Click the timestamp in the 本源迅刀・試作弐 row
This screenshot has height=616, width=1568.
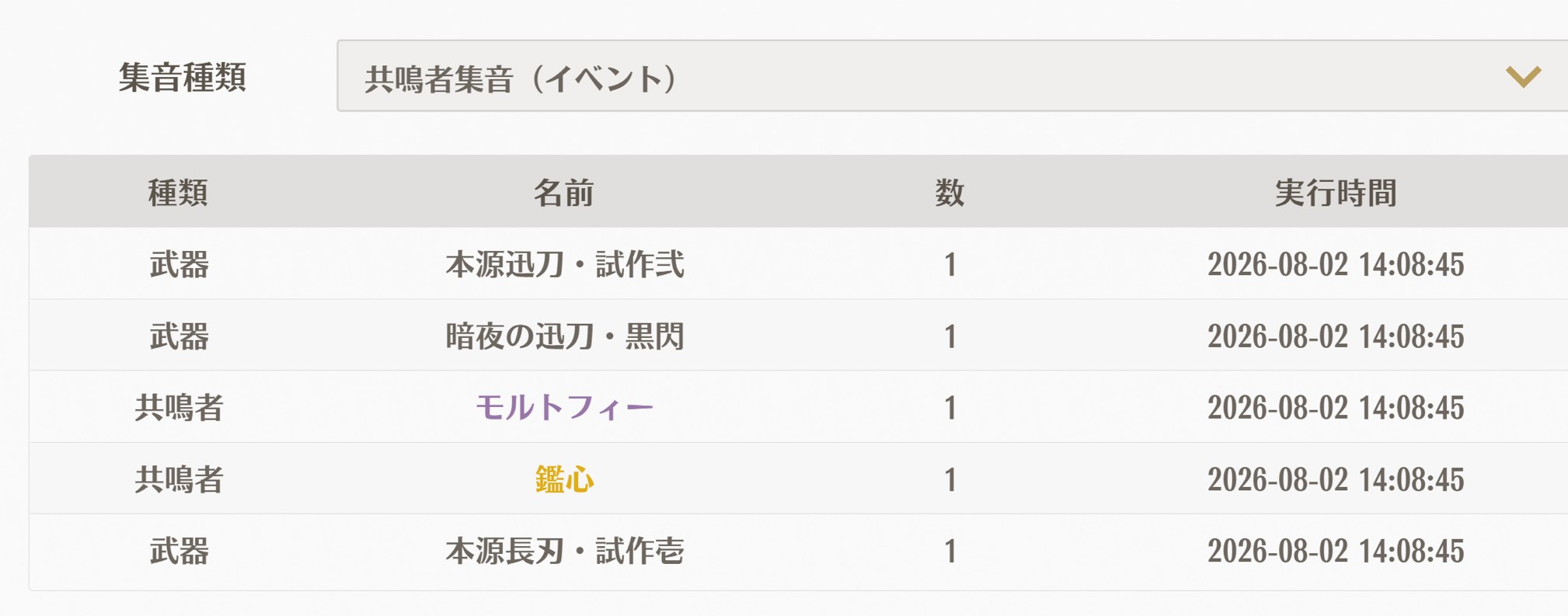(x=1336, y=264)
